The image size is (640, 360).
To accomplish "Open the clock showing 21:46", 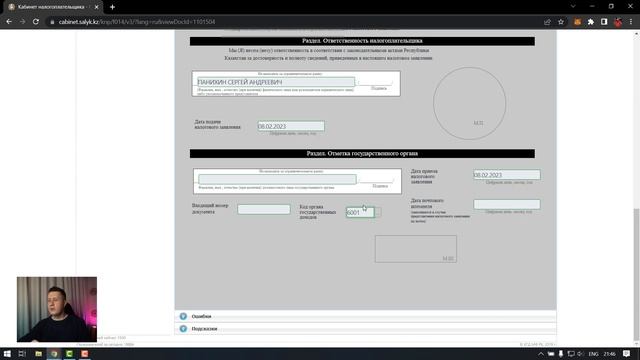I will tap(609, 354).
